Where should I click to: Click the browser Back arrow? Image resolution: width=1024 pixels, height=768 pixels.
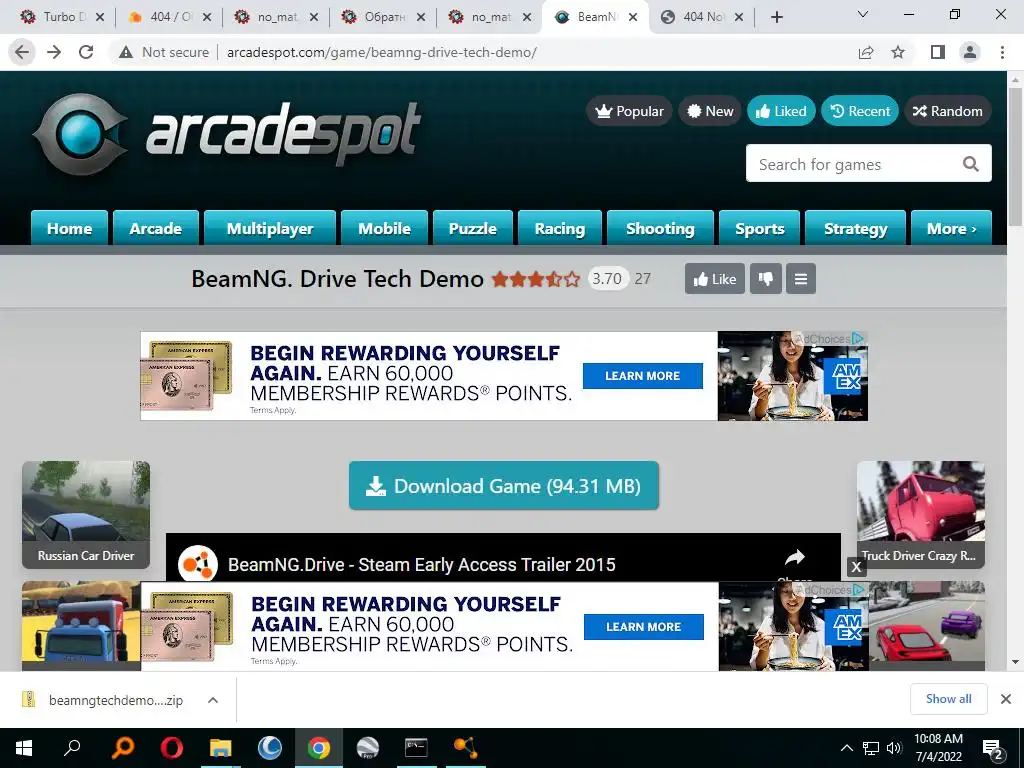click(22, 52)
